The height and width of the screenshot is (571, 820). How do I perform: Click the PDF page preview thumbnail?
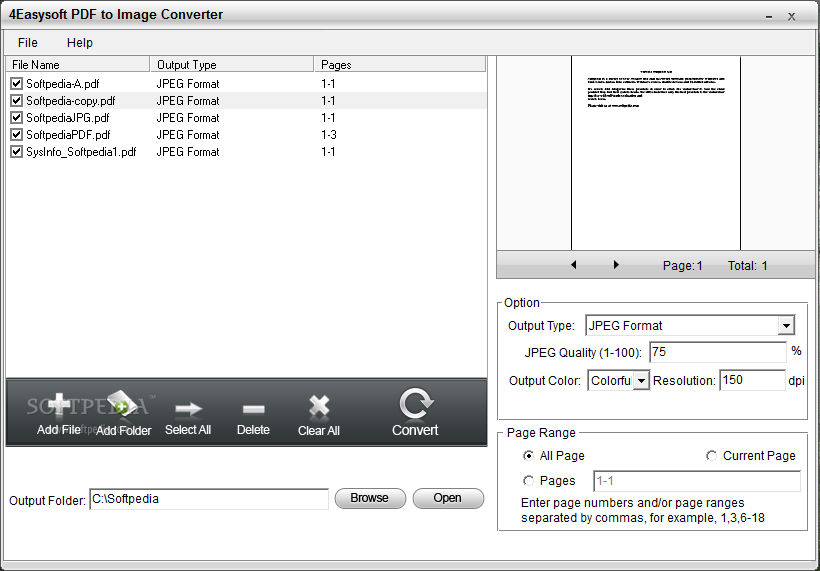tap(656, 153)
